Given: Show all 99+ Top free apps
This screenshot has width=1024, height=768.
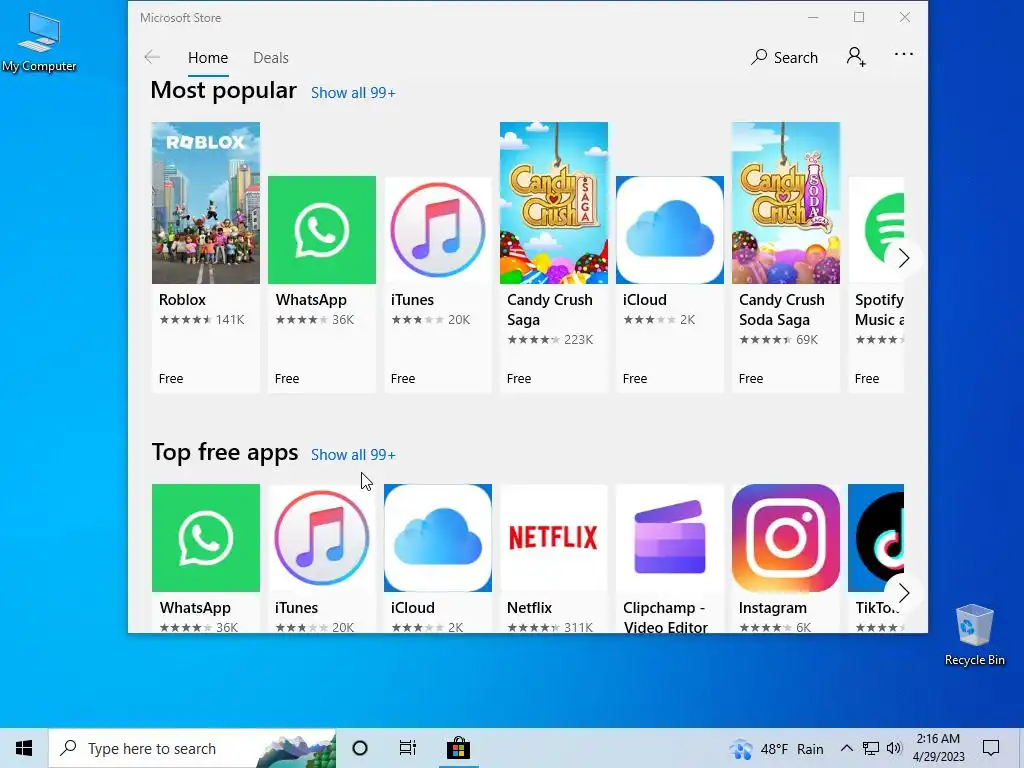Looking at the screenshot, I should coord(353,455).
